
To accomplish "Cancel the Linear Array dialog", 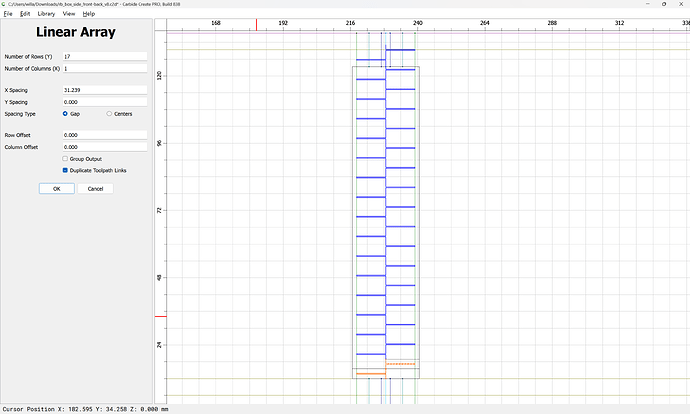I will point(94,188).
